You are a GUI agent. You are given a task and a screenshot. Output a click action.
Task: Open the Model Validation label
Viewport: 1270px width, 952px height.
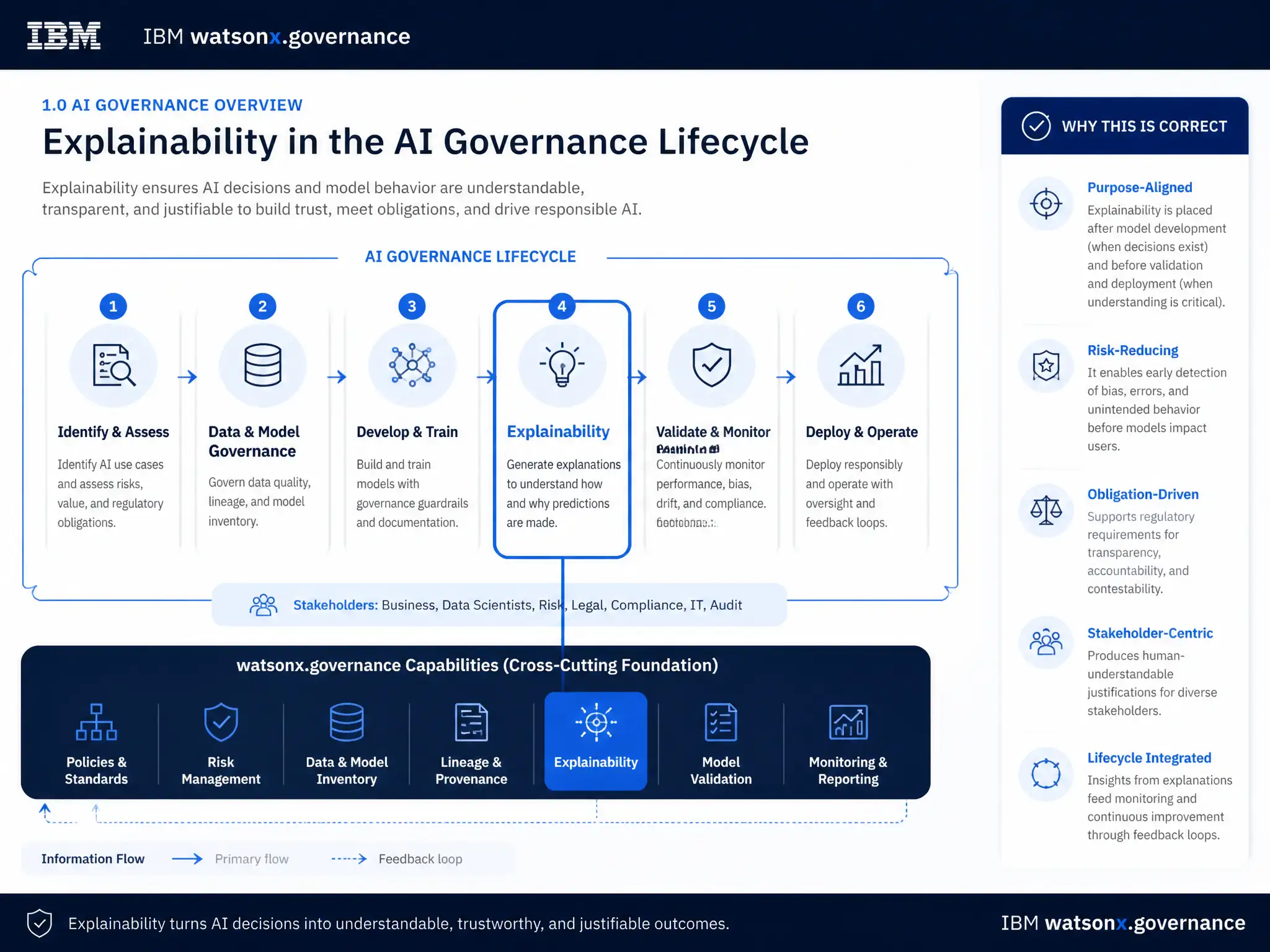click(x=721, y=770)
